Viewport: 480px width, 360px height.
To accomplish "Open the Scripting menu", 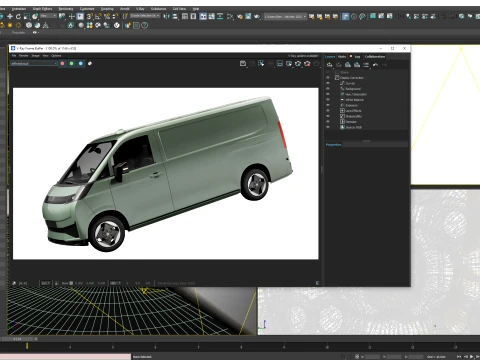I will tap(107, 9).
